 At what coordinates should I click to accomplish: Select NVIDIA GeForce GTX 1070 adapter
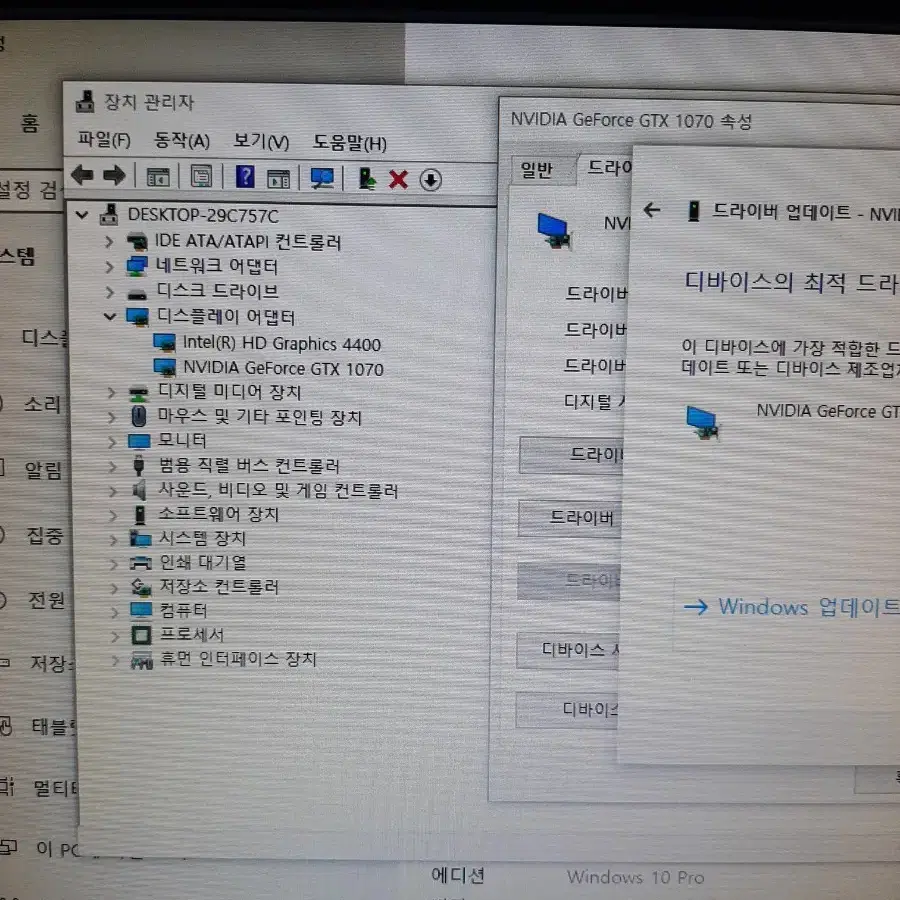[x=283, y=368]
